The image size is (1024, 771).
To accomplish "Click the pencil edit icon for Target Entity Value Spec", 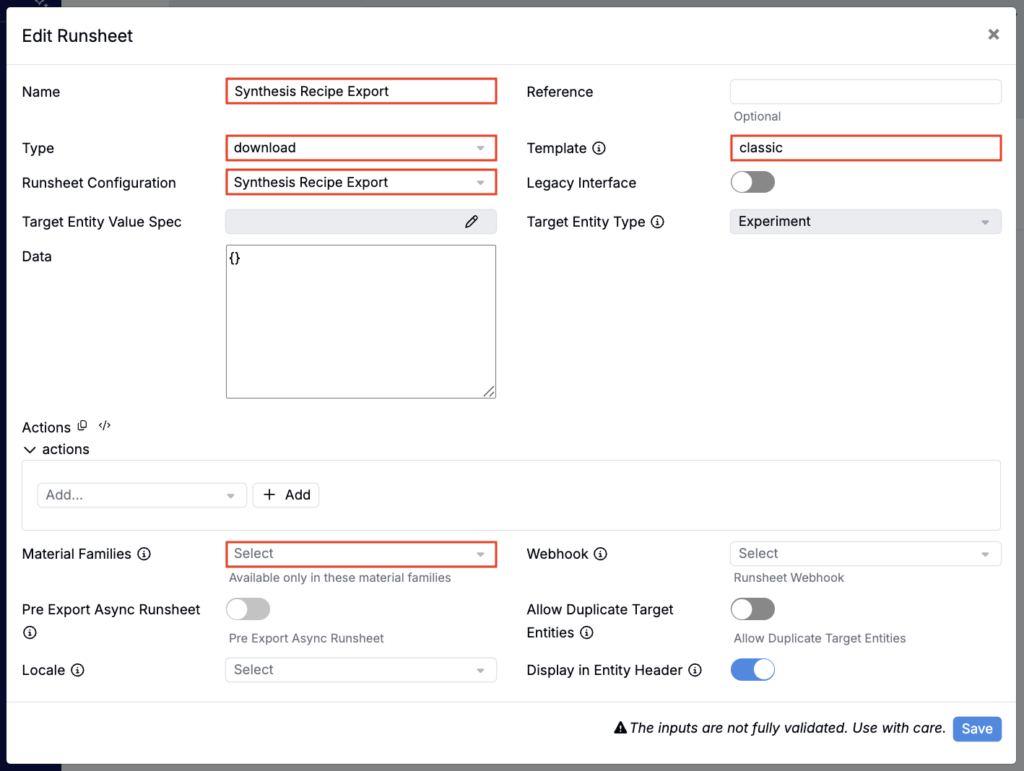I will (x=471, y=222).
